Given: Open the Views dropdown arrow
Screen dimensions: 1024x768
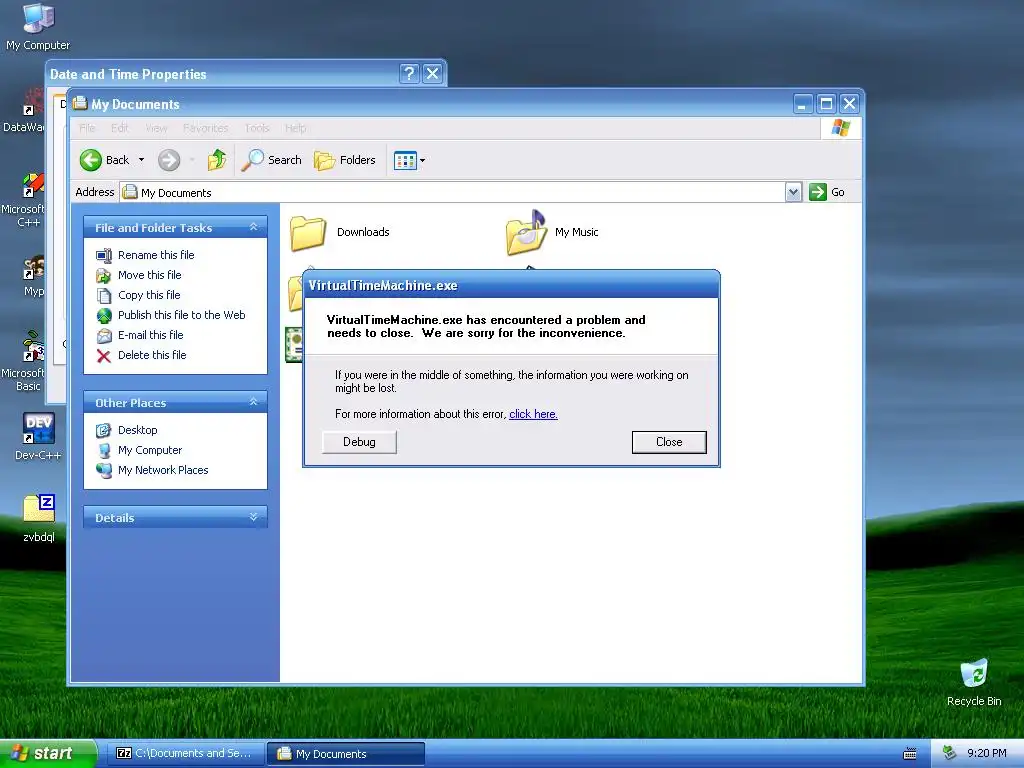Looking at the screenshot, I should (423, 160).
